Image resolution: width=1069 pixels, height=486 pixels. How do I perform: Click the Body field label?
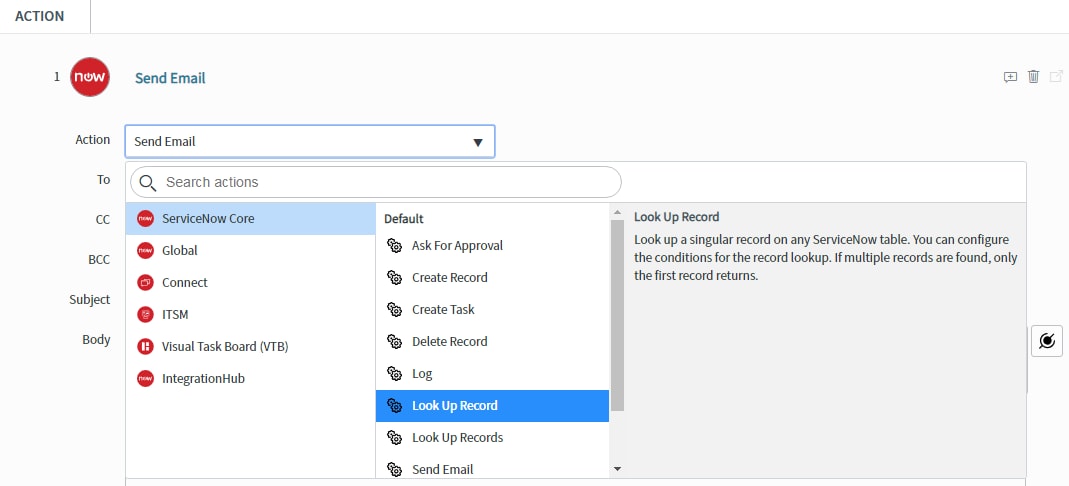96,339
